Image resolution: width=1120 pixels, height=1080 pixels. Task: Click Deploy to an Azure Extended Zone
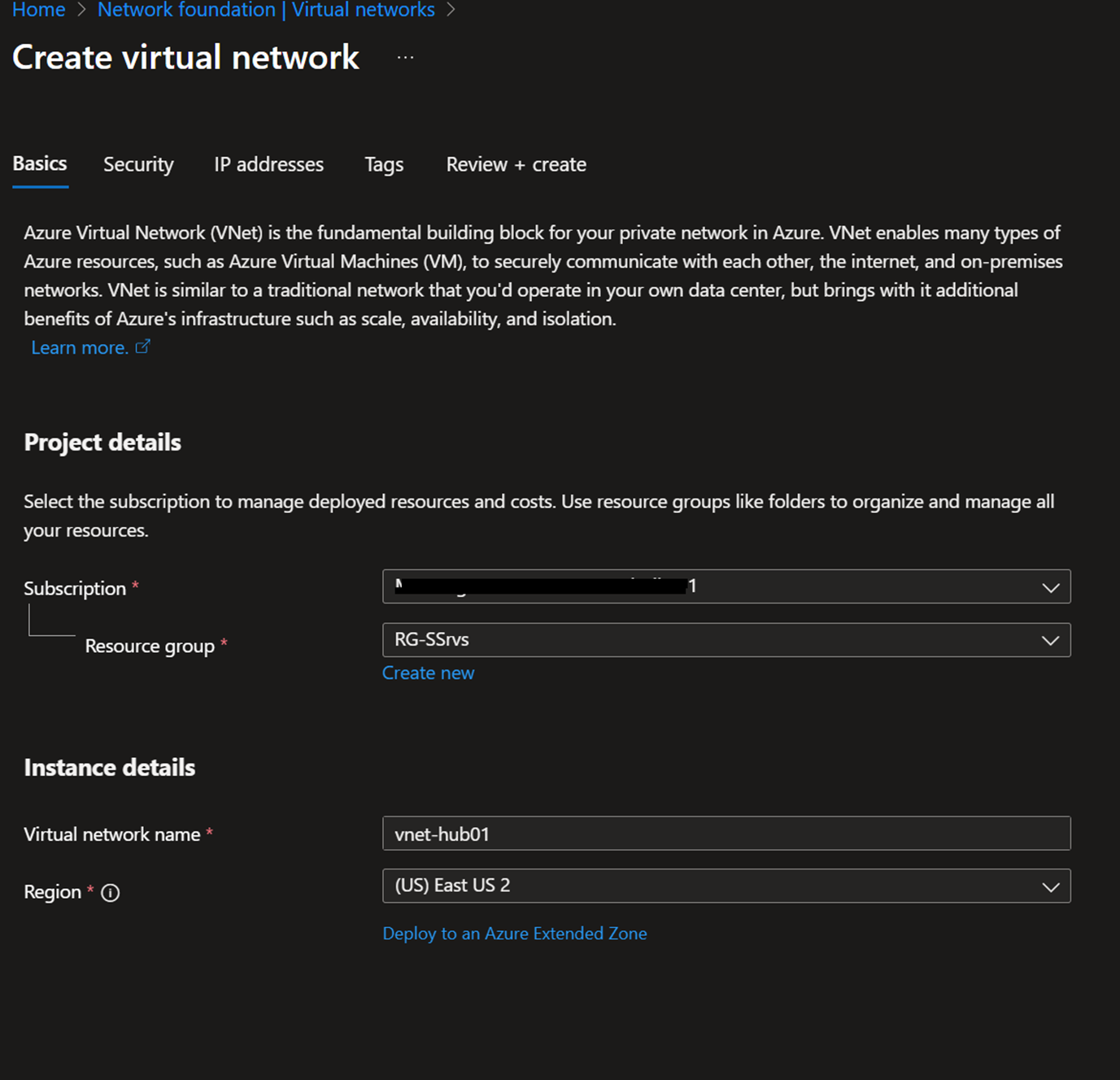(514, 934)
